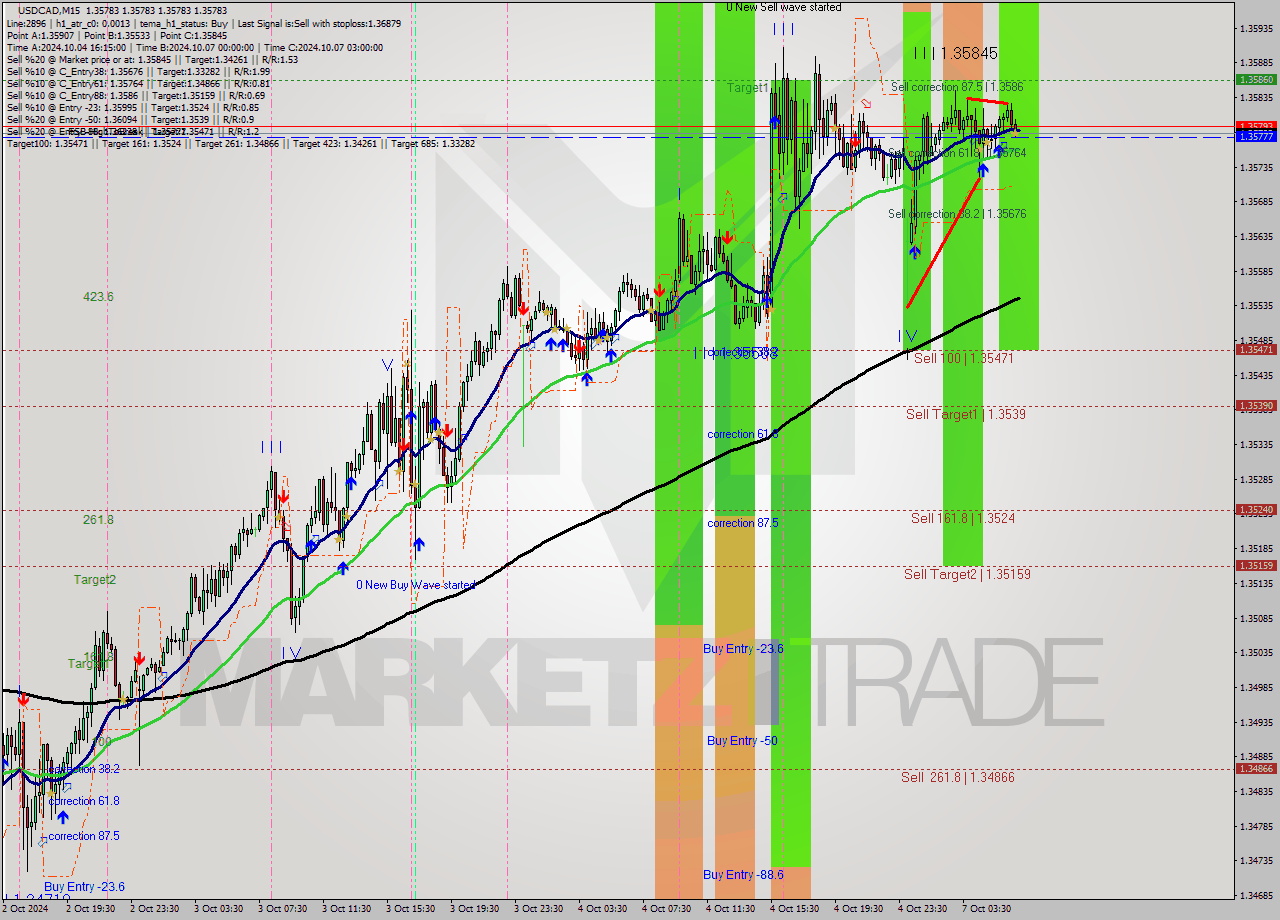Viewport: 1280px width, 920px height.
Task: Click the '4 Oct 11:30' time label
Action: click(x=733, y=909)
